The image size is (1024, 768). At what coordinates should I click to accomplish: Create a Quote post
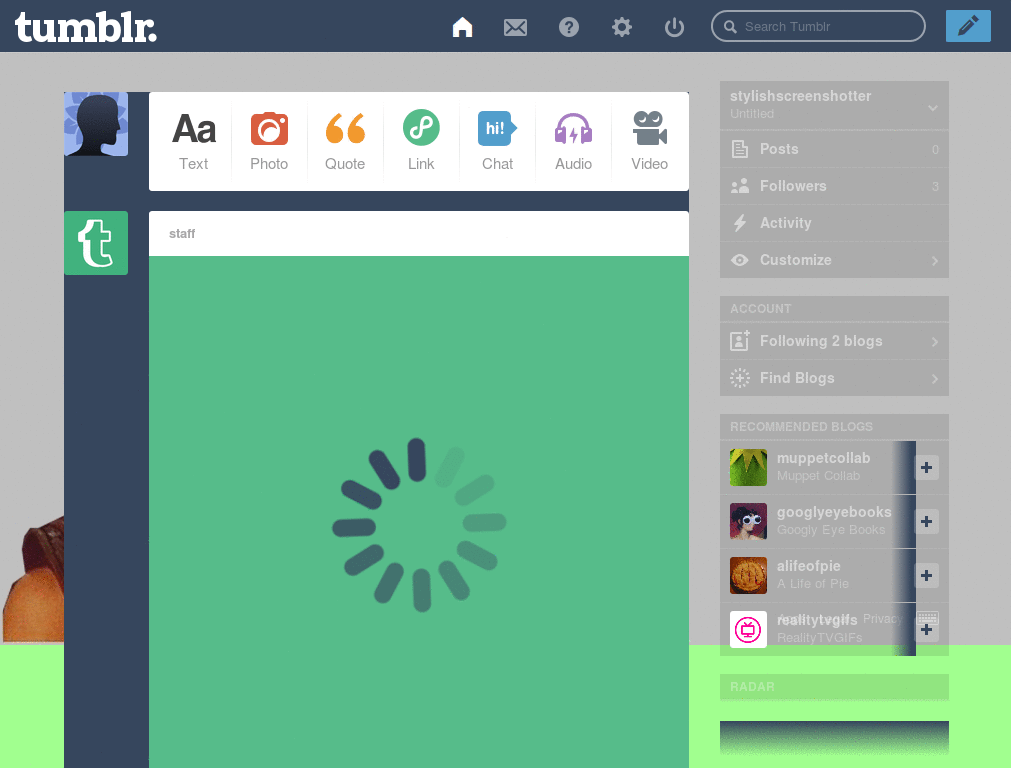[x=345, y=142]
